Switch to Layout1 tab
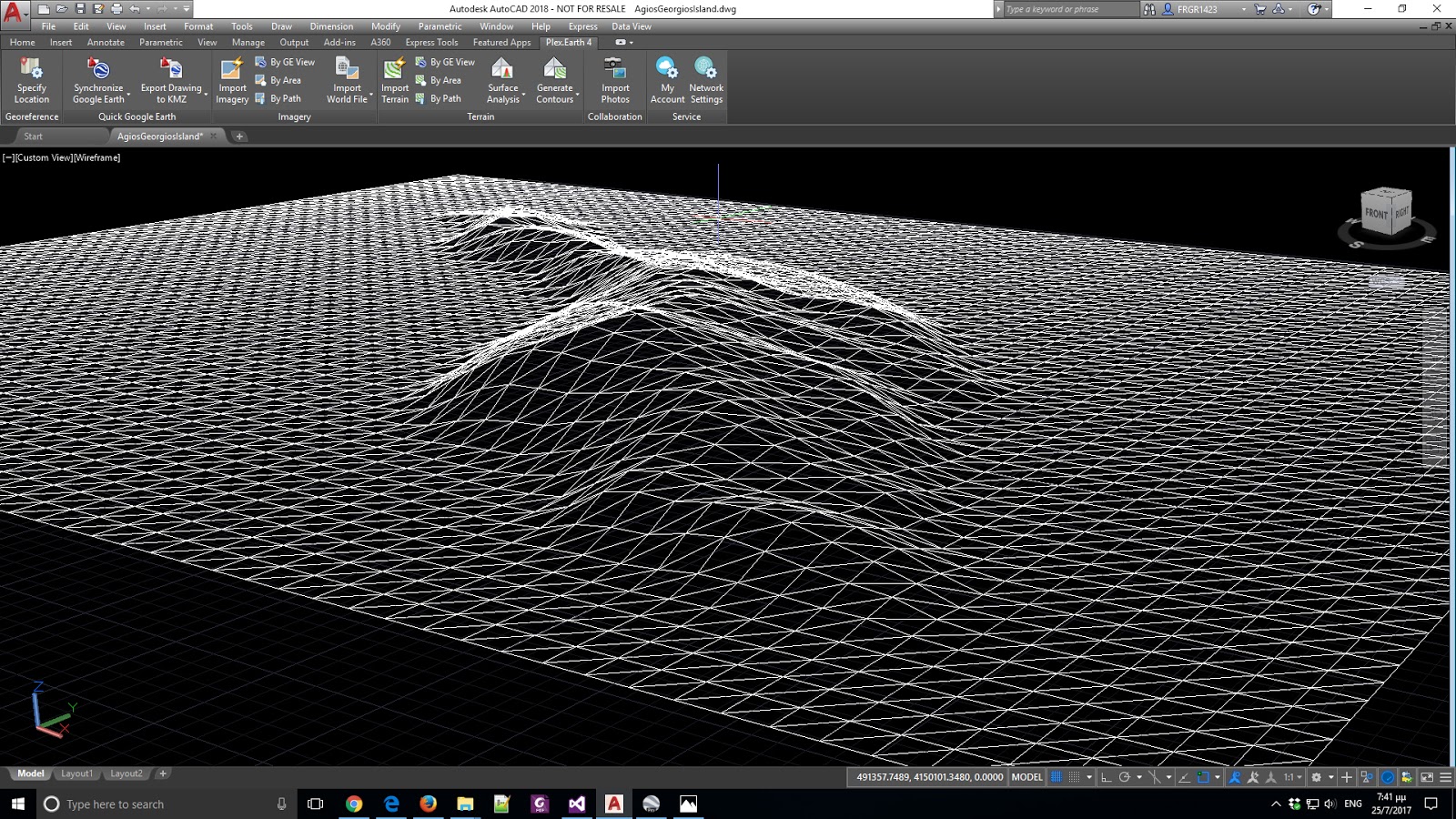Image resolution: width=1456 pixels, height=819 pixels. (x=76, y=773)
